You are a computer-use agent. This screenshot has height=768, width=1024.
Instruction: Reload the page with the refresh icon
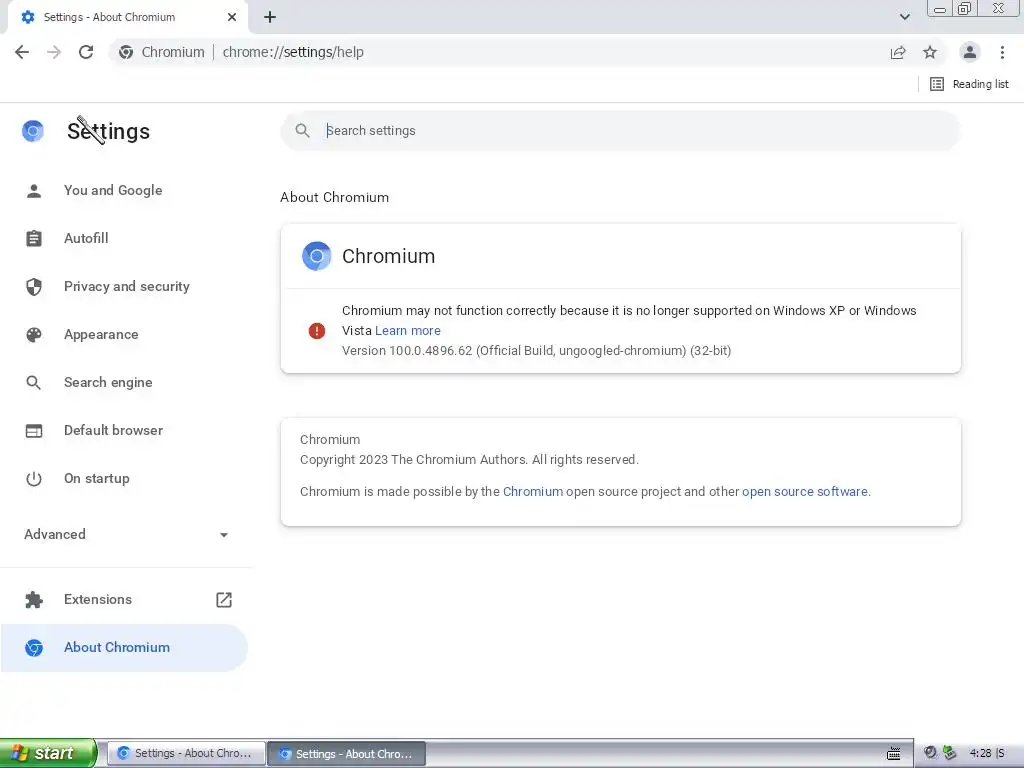click(x=86, y=52)
